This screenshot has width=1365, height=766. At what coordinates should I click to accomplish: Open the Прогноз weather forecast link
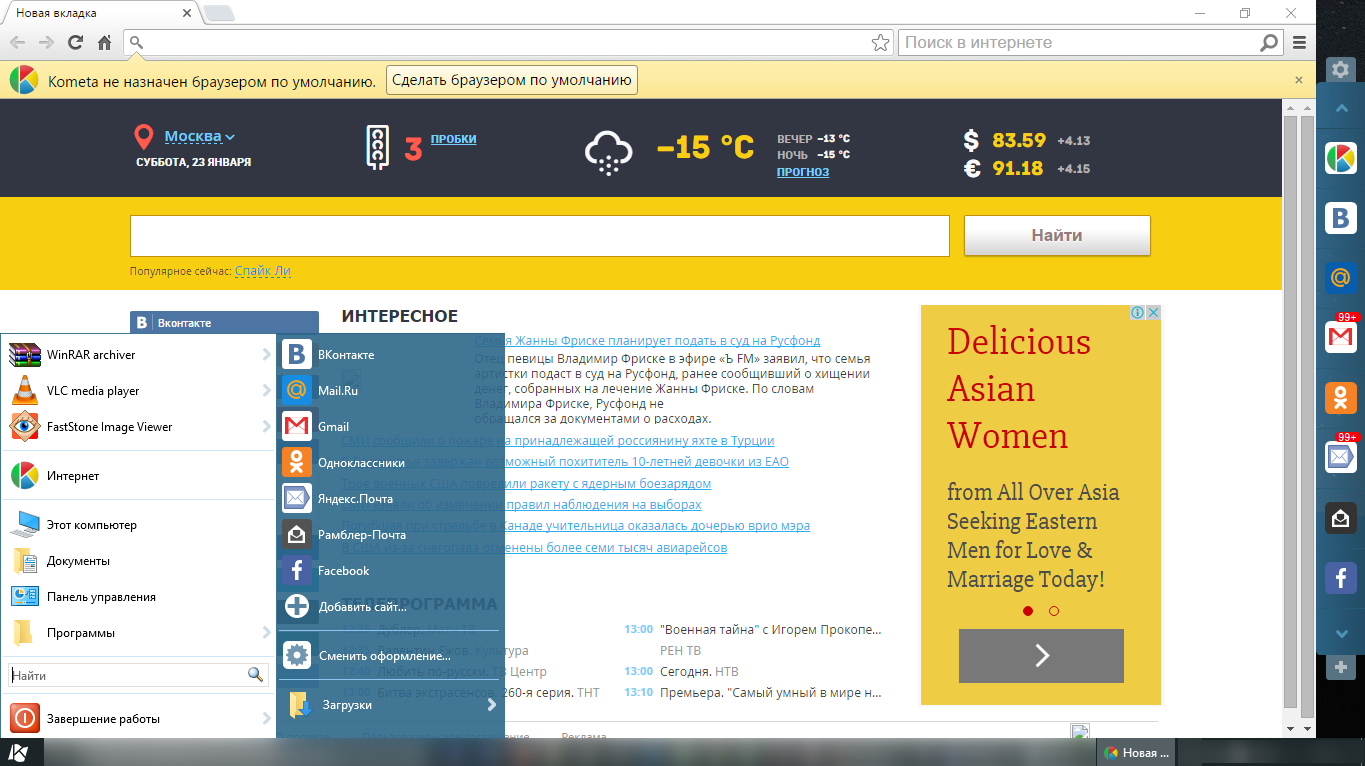click(x=803, y=172)
